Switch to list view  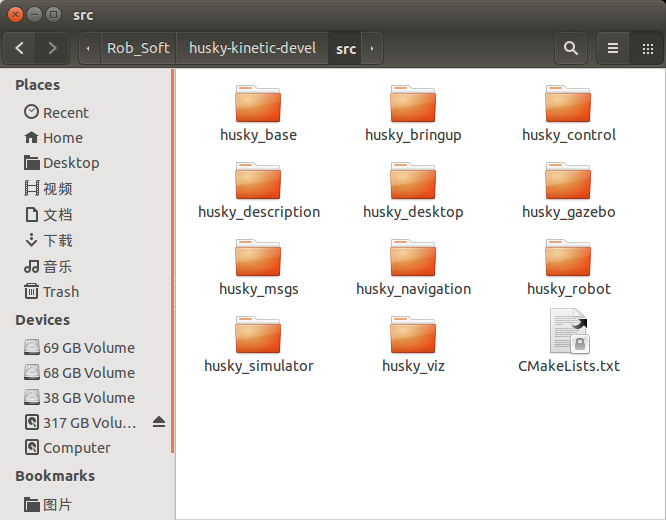click(x=613, y=48)
